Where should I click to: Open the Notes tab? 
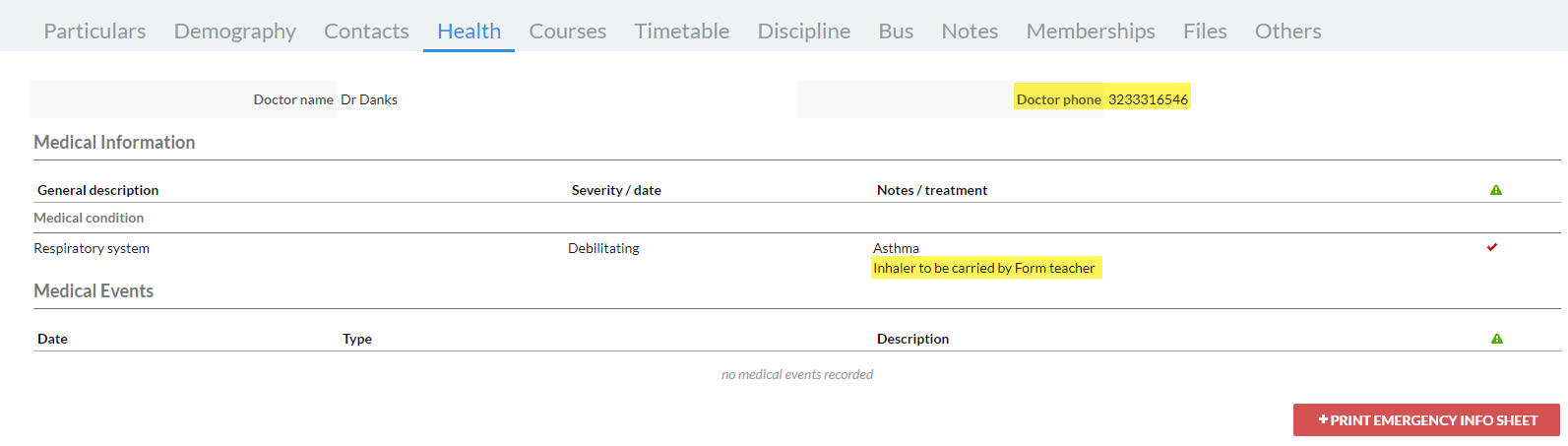(x=970, y=32)
